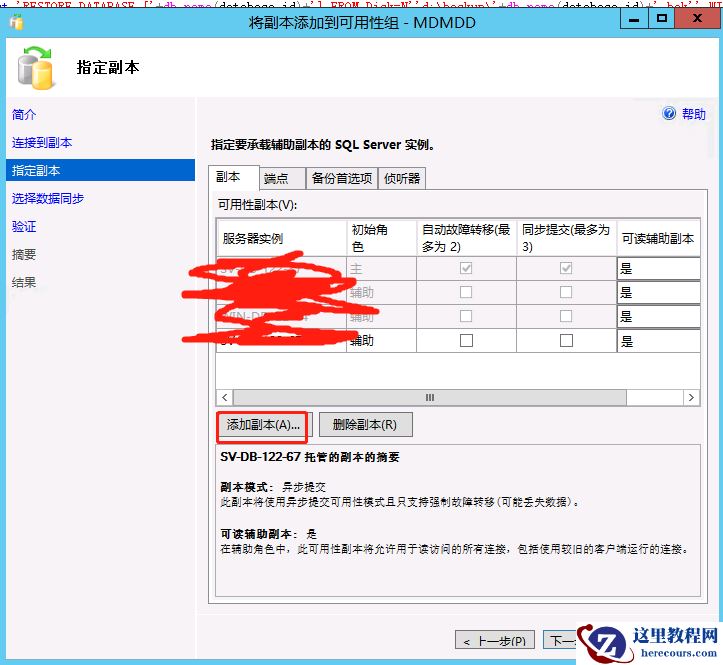Click the horizontal scrollbar thumb of replica grid
Viewport: 723px width, 665px height.
click(430, 398)
